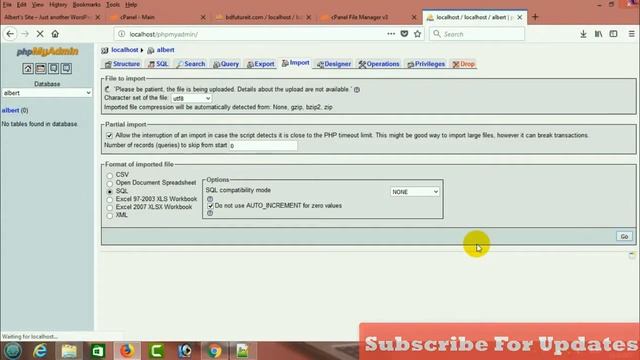Screen dimensions: 640x360
Task: Select Excel 97-2003 XLS Workbook format
Action: coord(109,200)
